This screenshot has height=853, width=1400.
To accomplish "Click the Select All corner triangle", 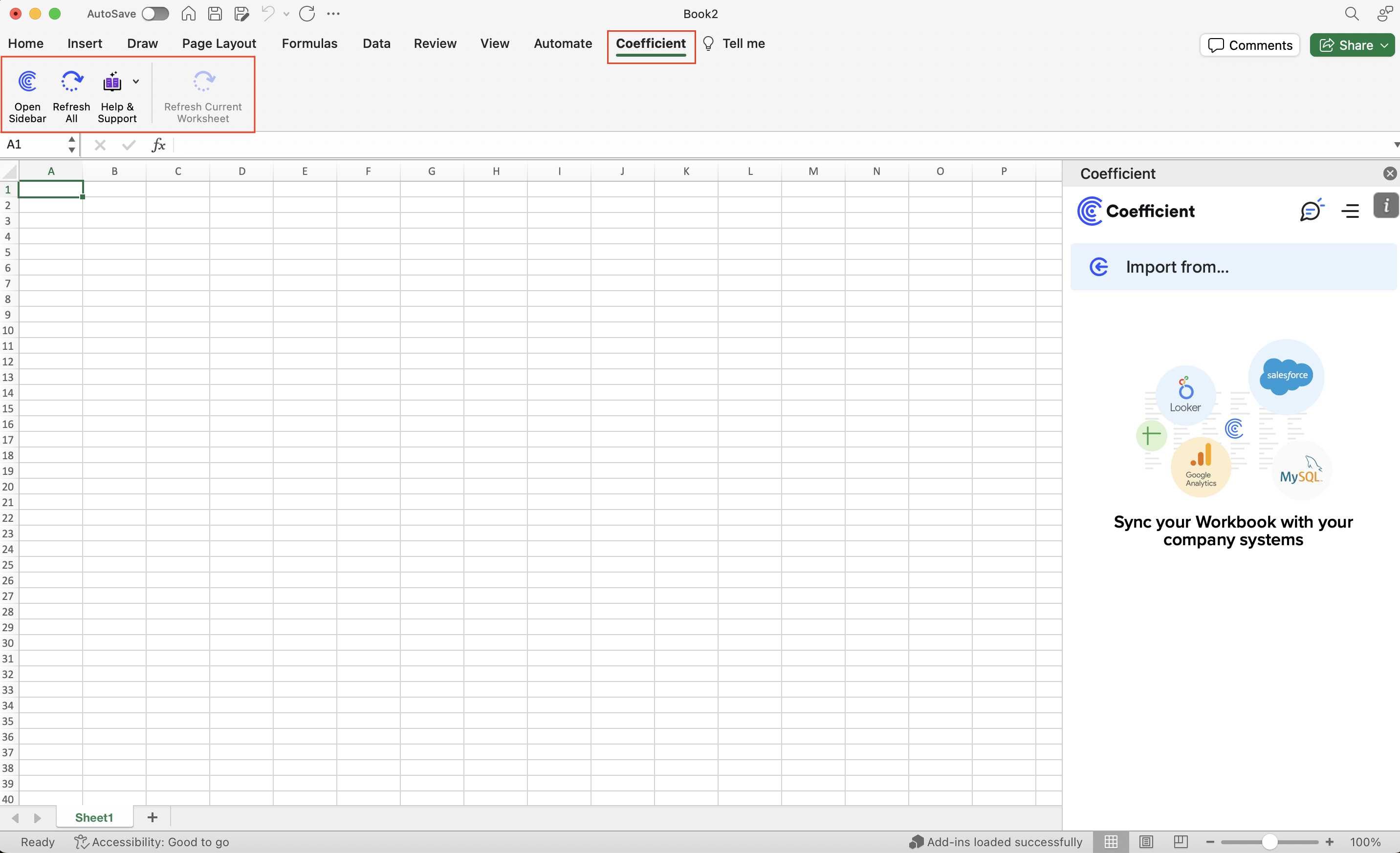I will pos(10,171).
